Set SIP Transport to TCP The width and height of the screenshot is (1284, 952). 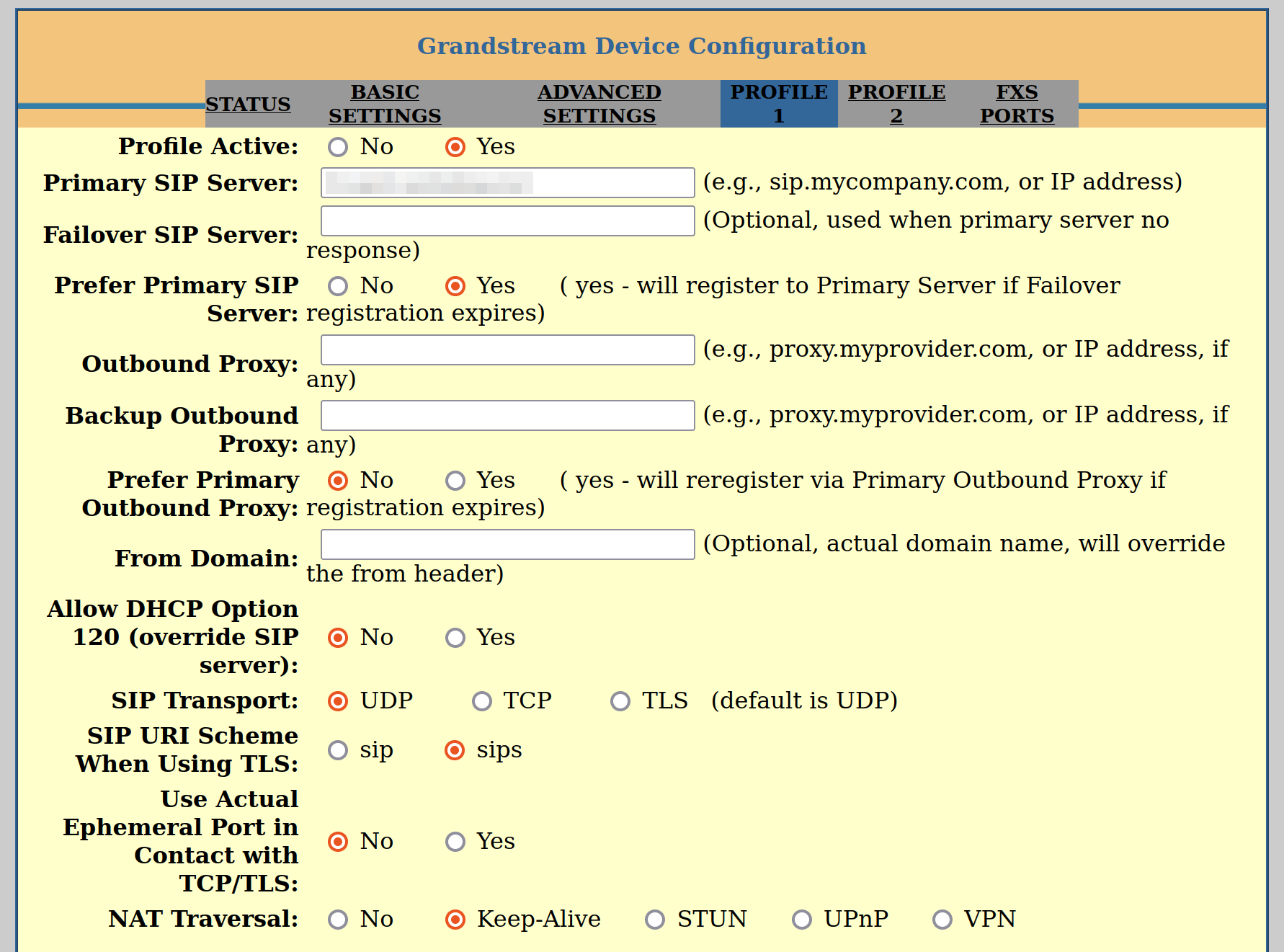click(x=481, y=700)
